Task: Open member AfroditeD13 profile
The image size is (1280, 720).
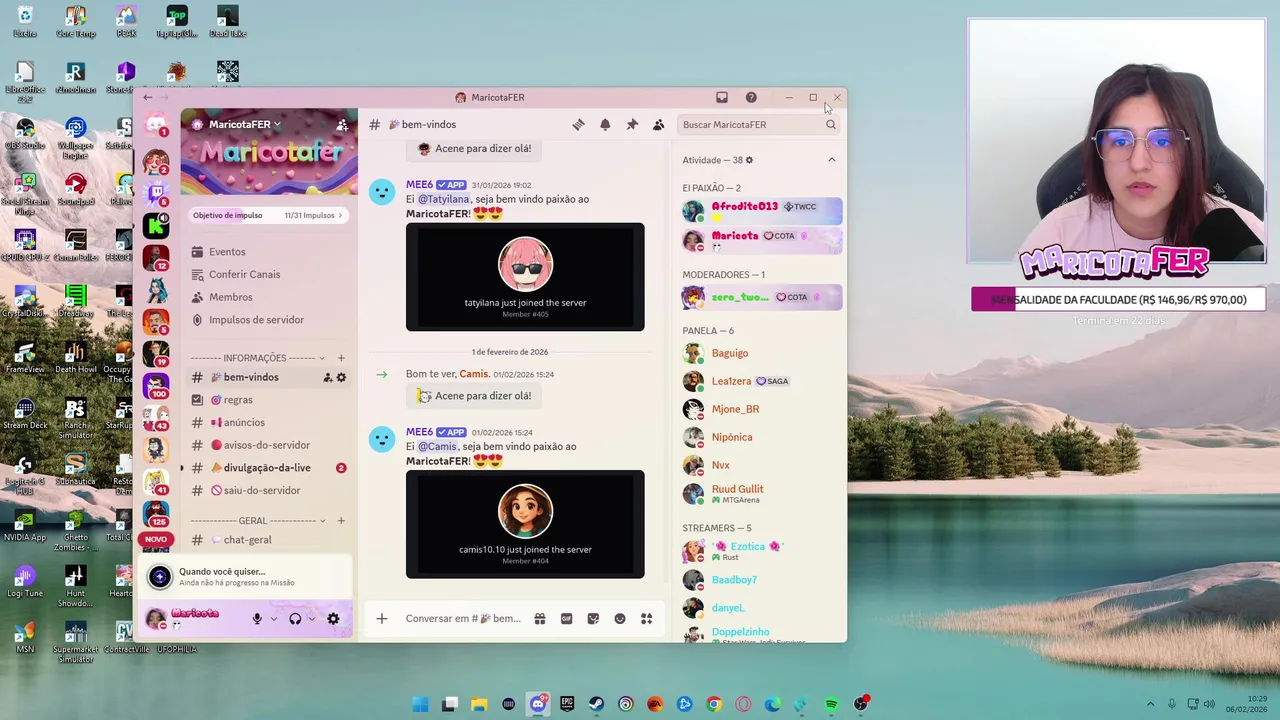Action: click(x=762, y=210)
